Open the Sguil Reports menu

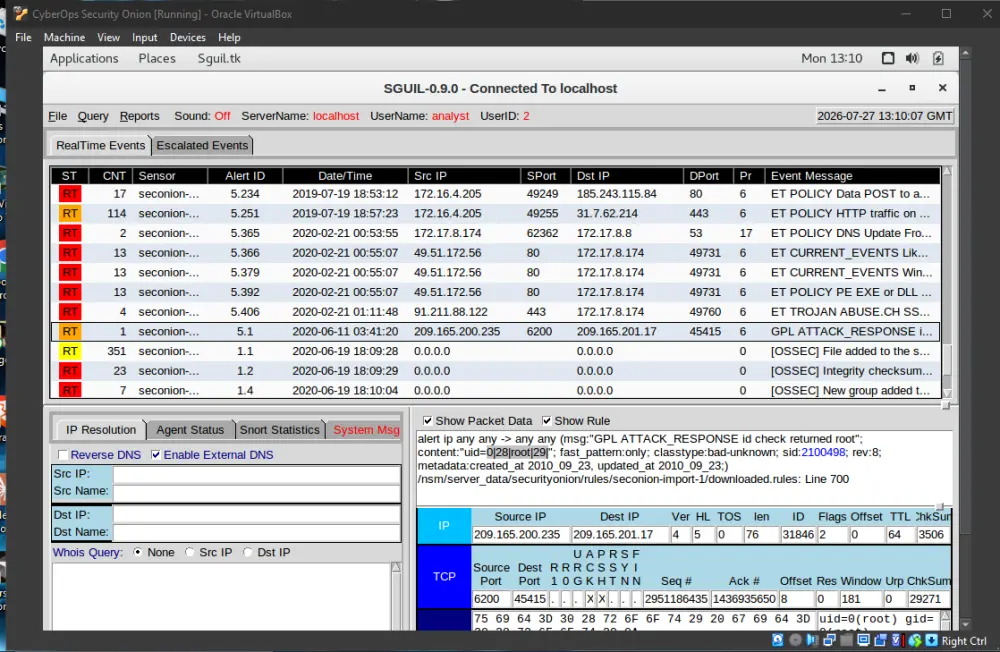point(140,116)
